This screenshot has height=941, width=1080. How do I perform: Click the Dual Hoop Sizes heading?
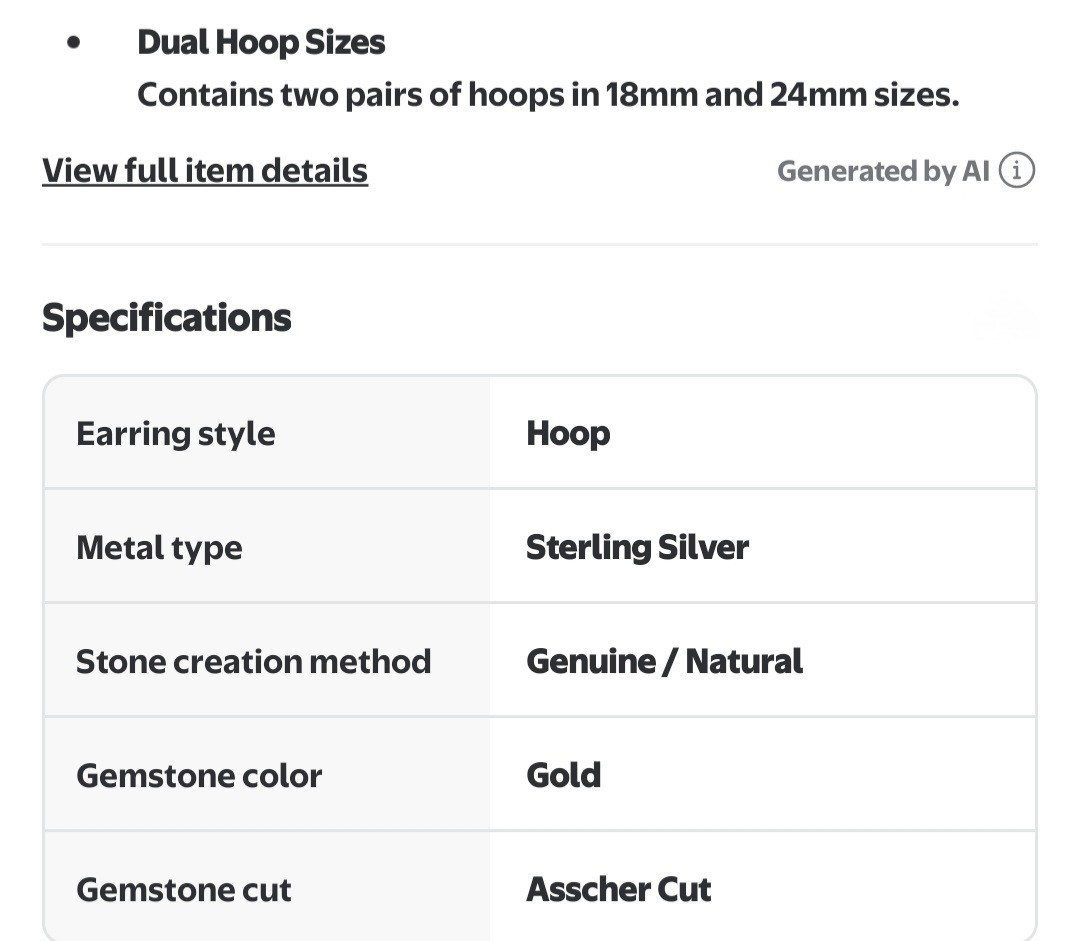261,42
